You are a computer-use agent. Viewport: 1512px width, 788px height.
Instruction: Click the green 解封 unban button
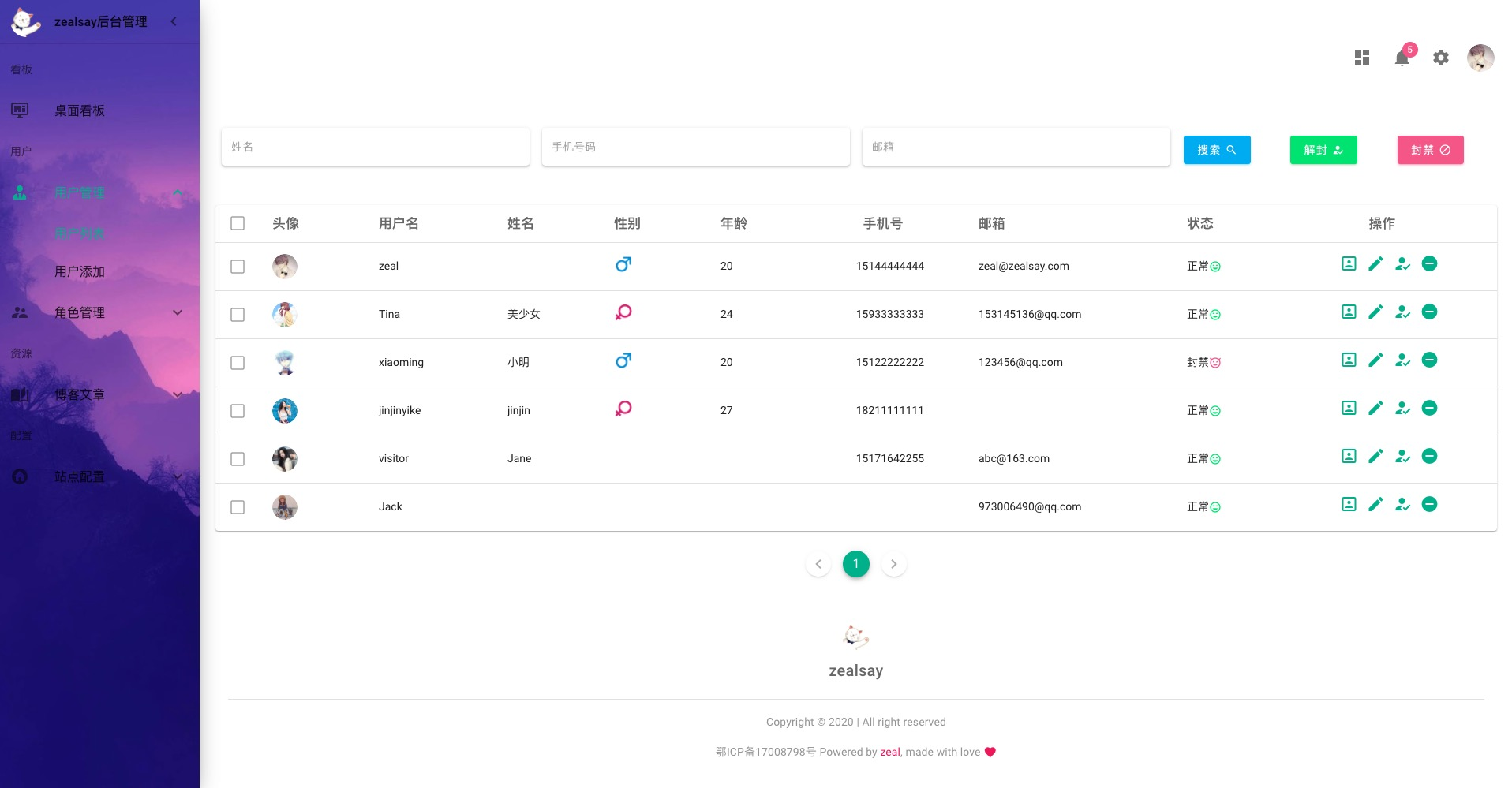pos(1323,150)
